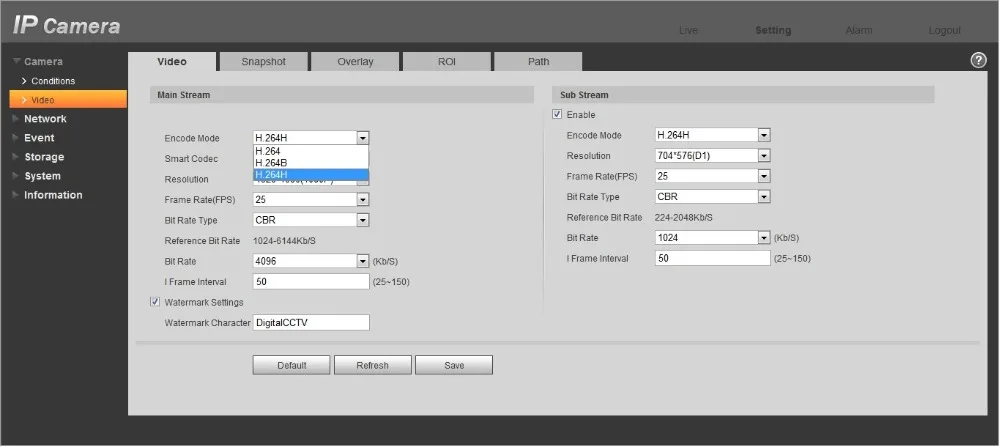This screenshot has width=1000, height=447.
Task: Click the IP Camera logo
Action: [x=66, y=26]
